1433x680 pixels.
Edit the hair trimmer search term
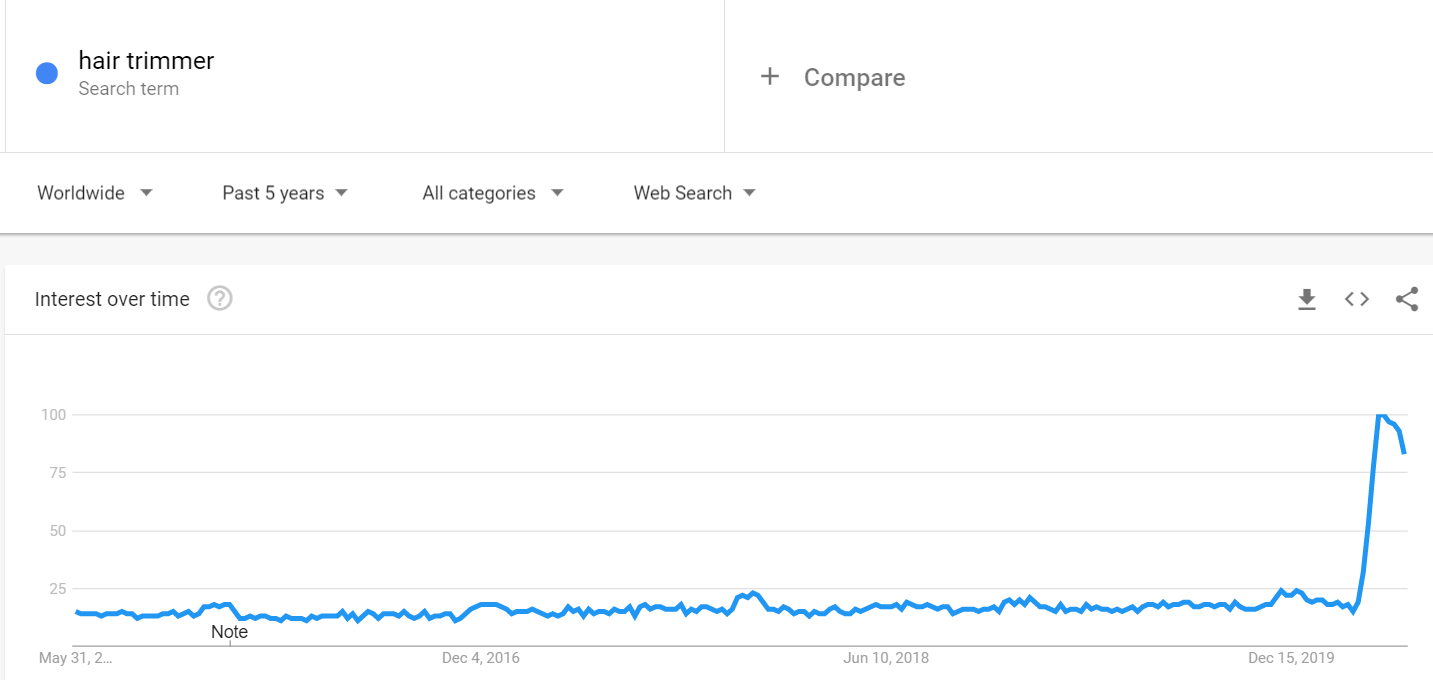click(x=146, y=61)
